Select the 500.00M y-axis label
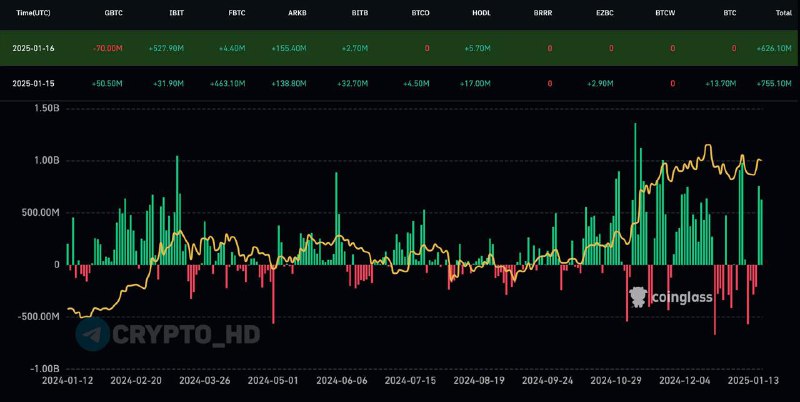 point(40,212)
